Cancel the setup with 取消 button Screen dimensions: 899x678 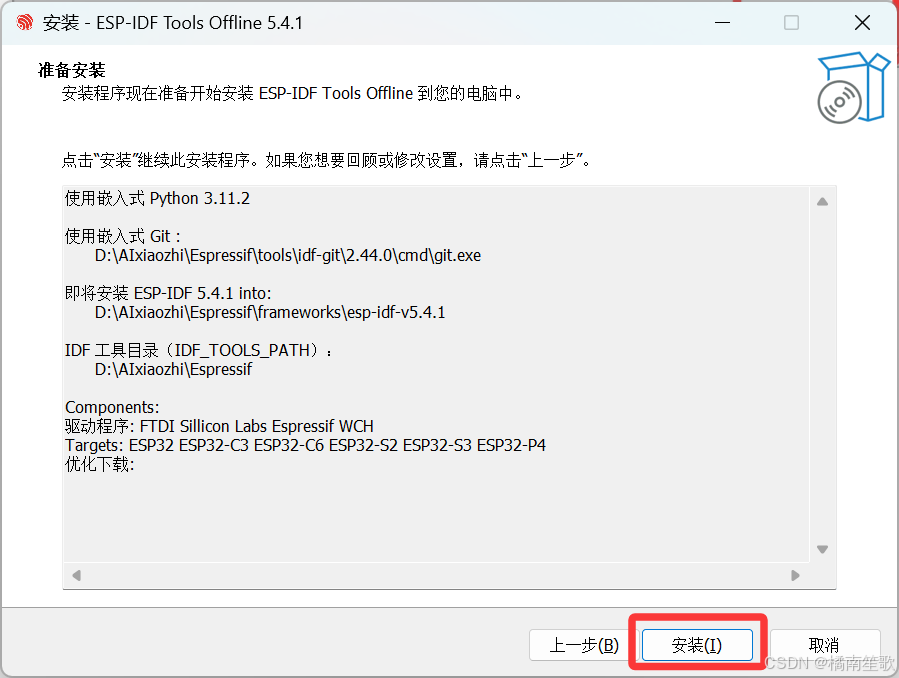coord(824,645)
